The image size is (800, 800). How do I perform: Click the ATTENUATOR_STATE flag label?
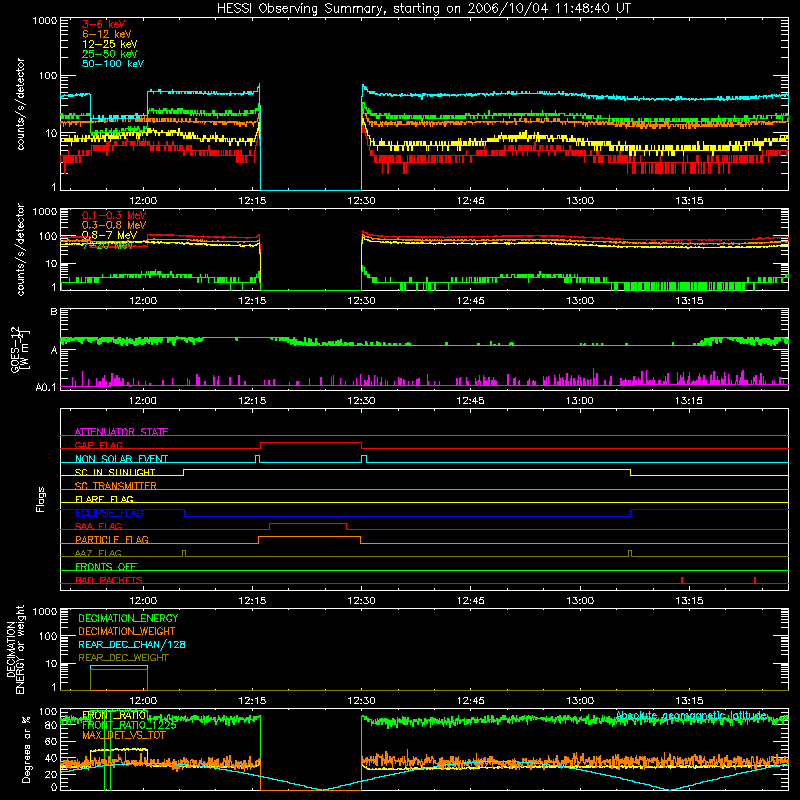(x=121, y=432)
